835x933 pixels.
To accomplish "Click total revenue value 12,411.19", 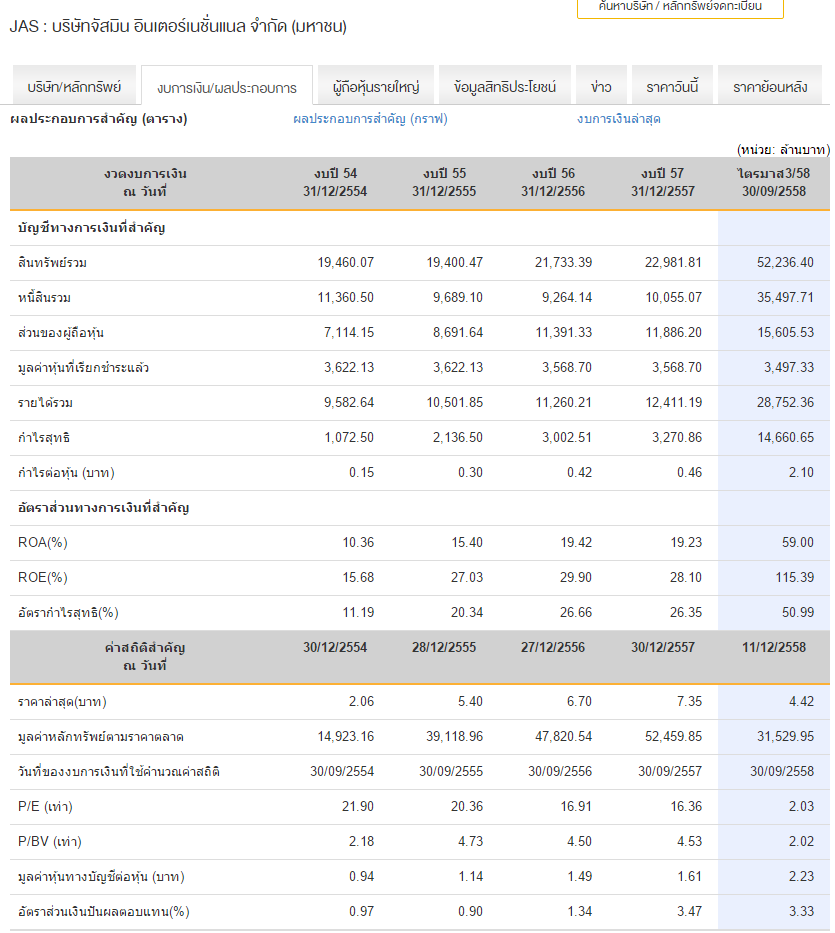I will click(674, 403).
